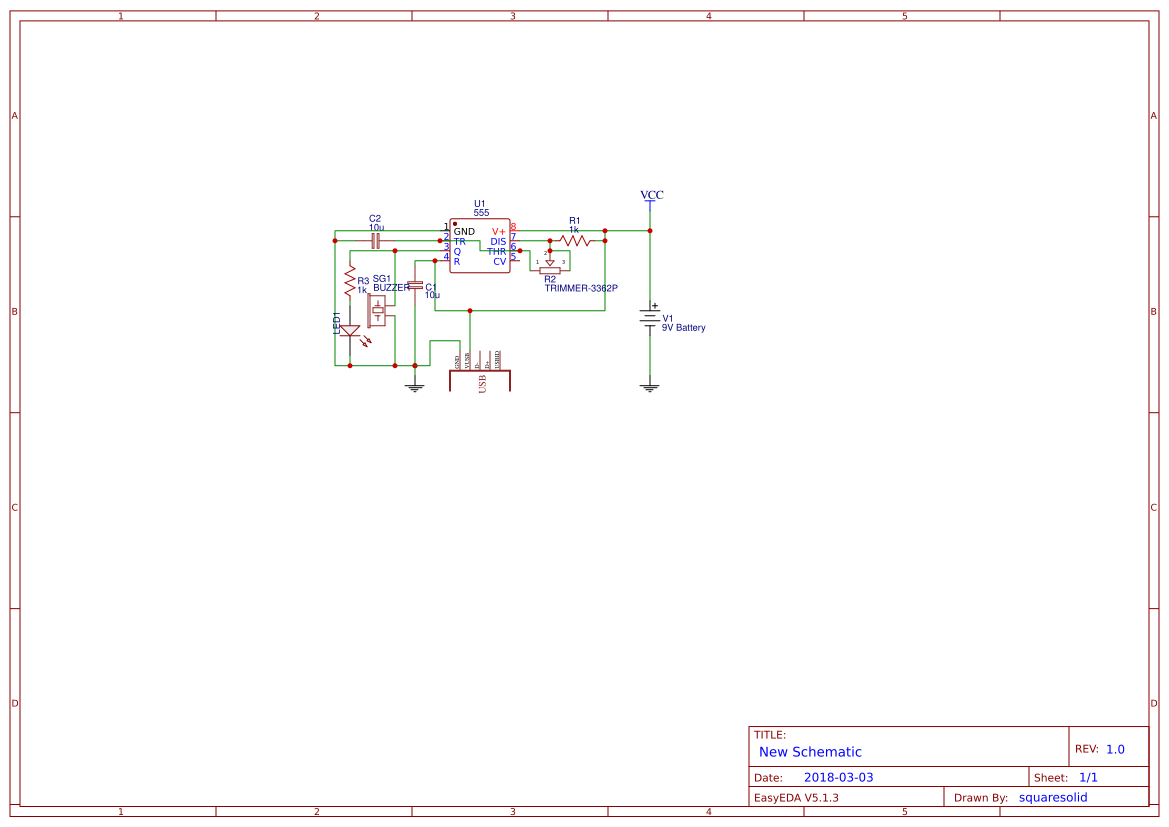The height and width of the screenshot is (827, 1169).
Task: Click the 'U1' designator label
Action: coord(479,204)
